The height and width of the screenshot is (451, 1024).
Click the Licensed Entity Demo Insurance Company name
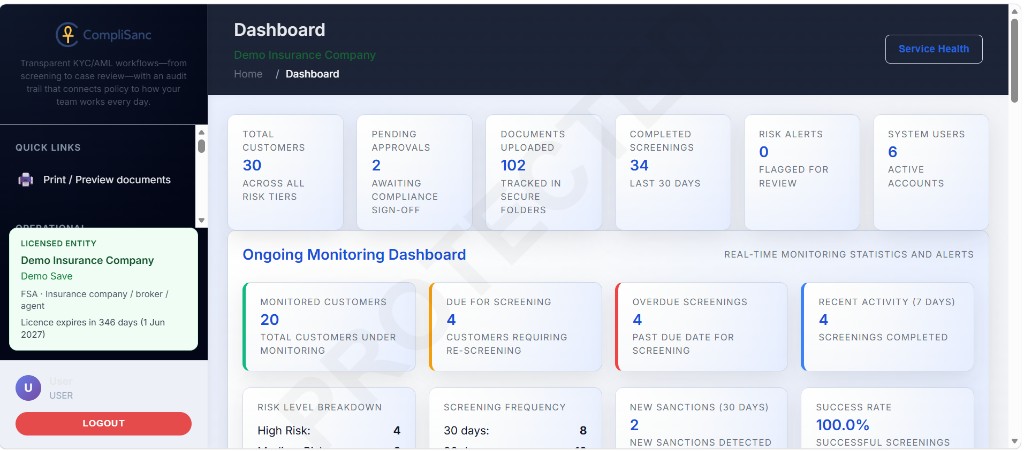88,260
